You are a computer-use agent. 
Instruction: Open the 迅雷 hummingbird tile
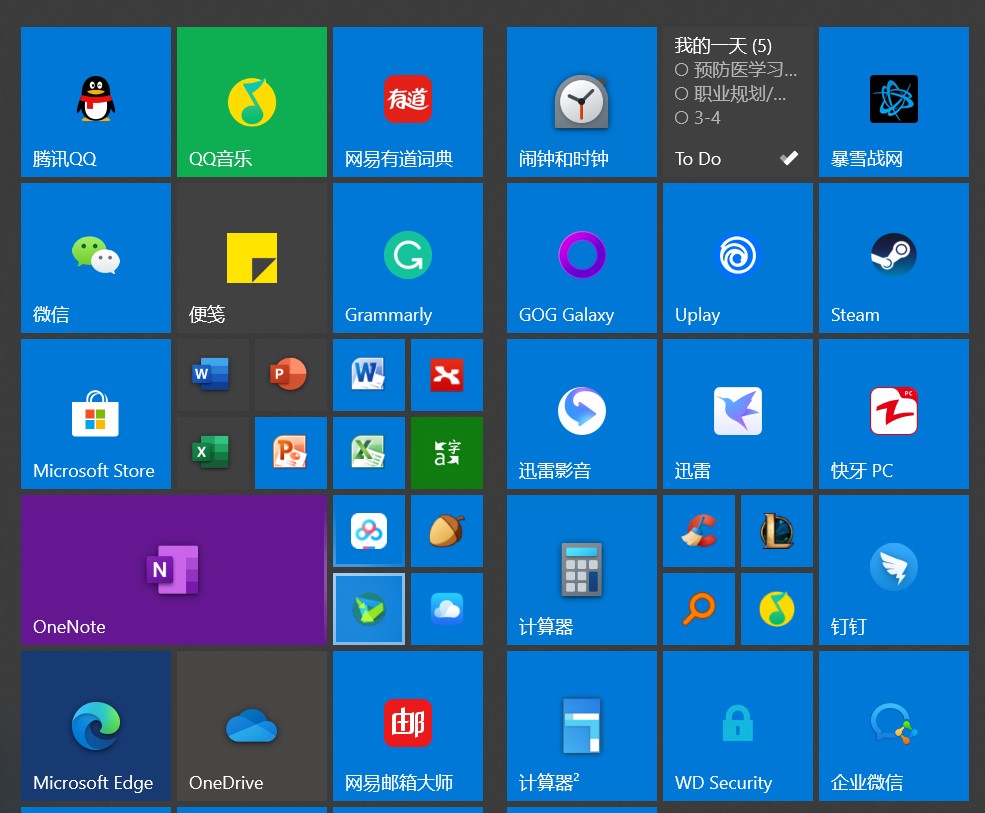[737, 414]
